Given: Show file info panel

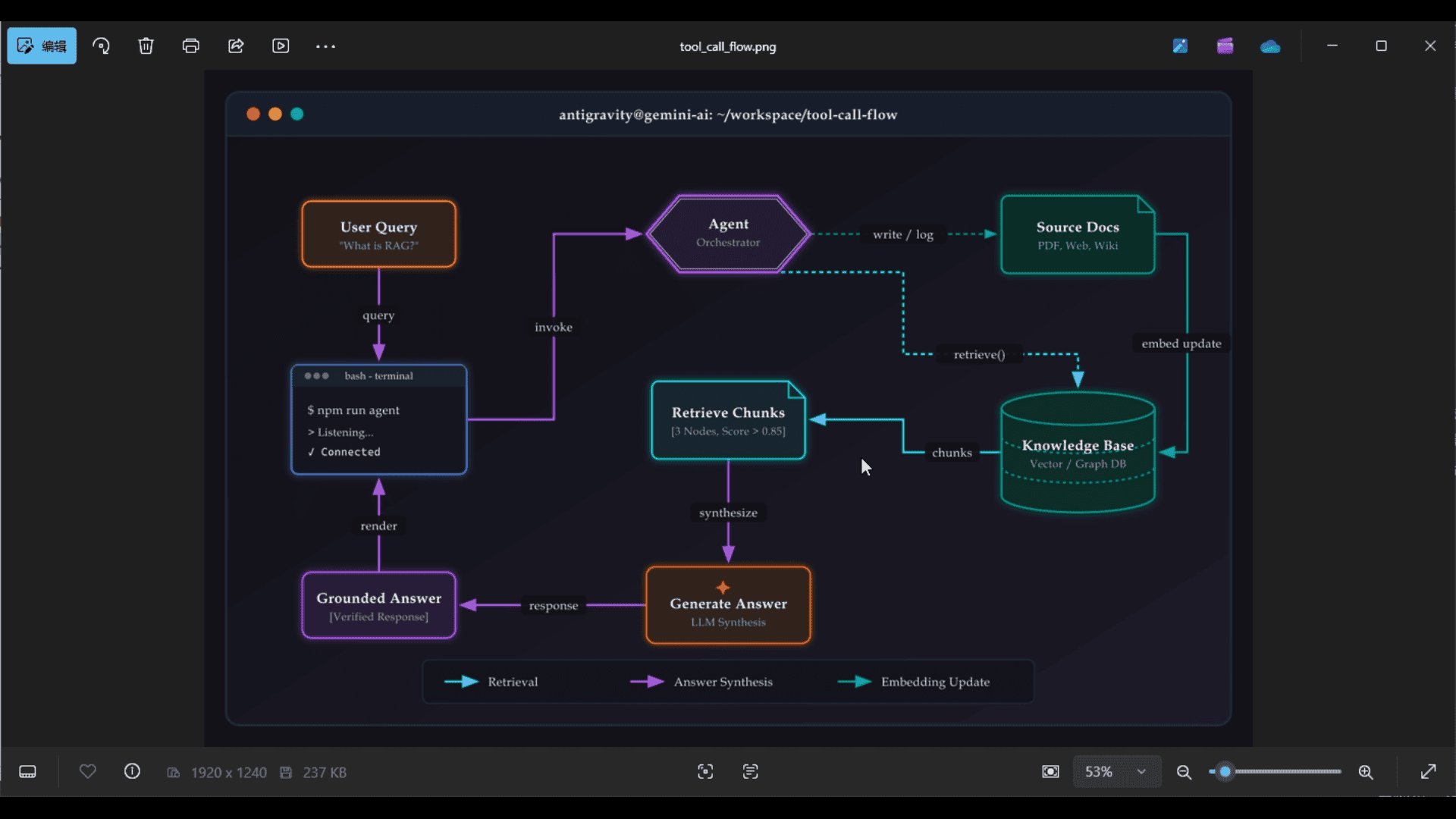Looking at the screenshot, I should pos(132,772).
